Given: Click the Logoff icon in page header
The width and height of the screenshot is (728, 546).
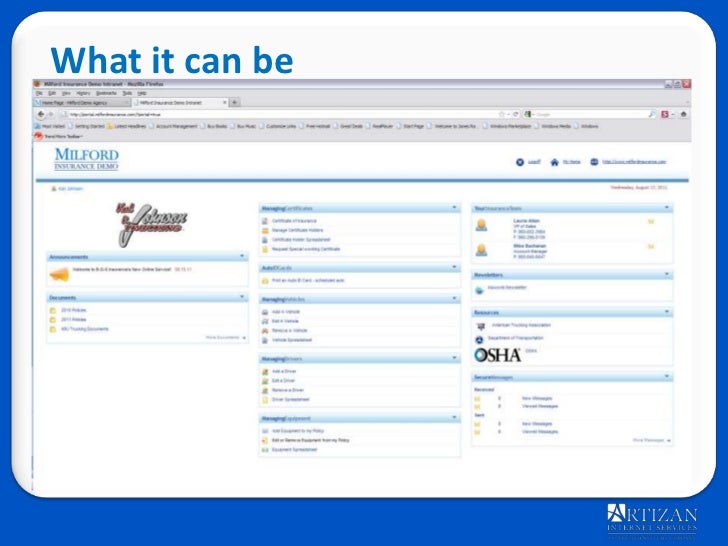Looking at the screenshot, I should (520, 162).
